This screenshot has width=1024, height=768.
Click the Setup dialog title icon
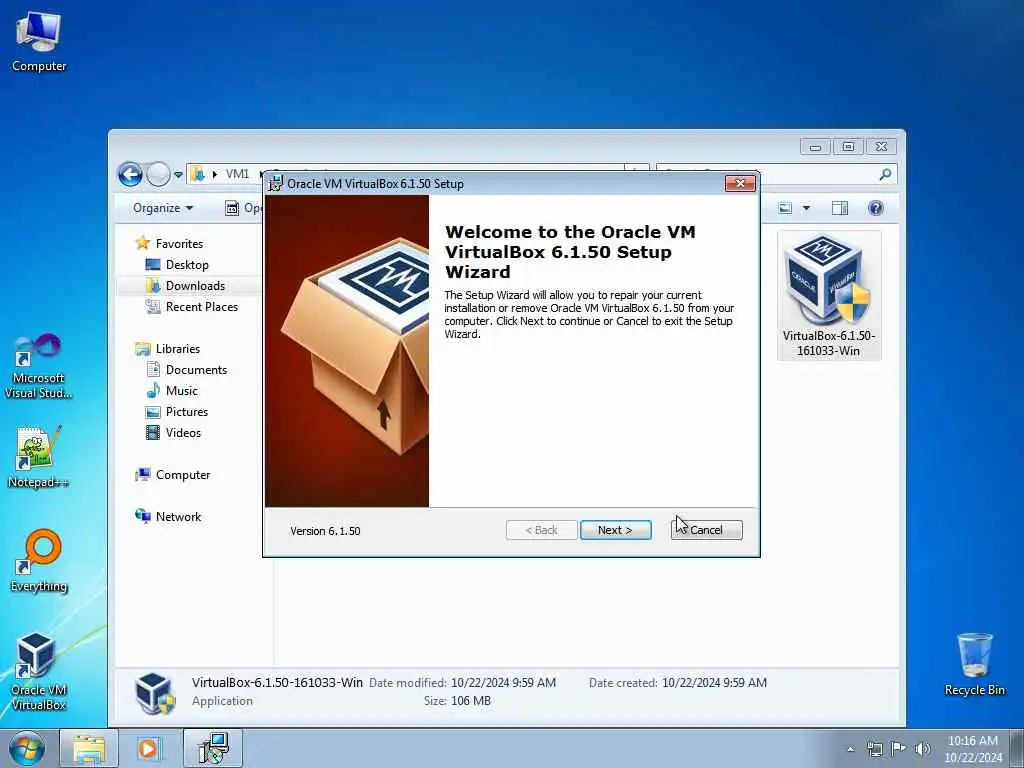click(x=276, y=184)
